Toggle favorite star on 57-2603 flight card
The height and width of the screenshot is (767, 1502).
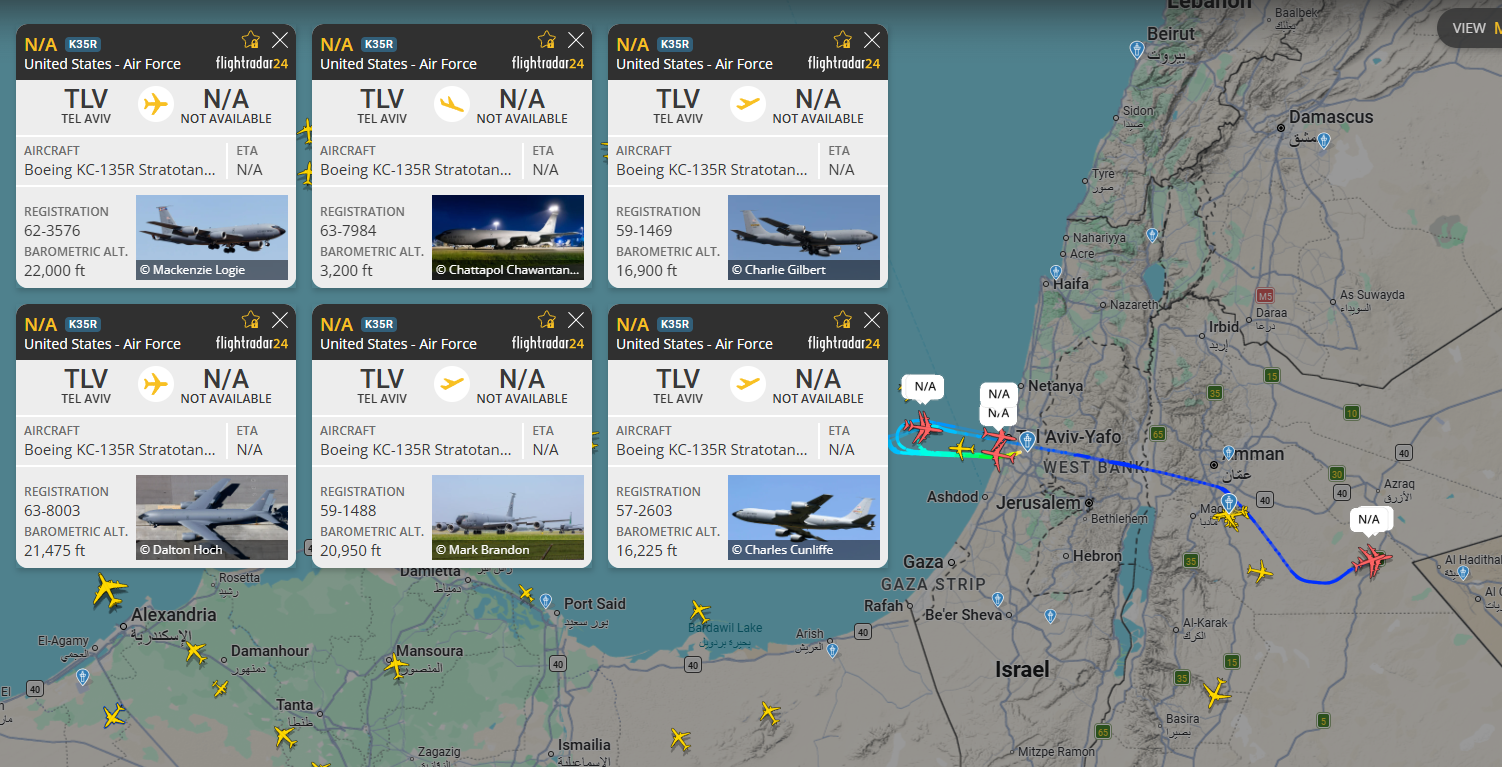[843, 320]
